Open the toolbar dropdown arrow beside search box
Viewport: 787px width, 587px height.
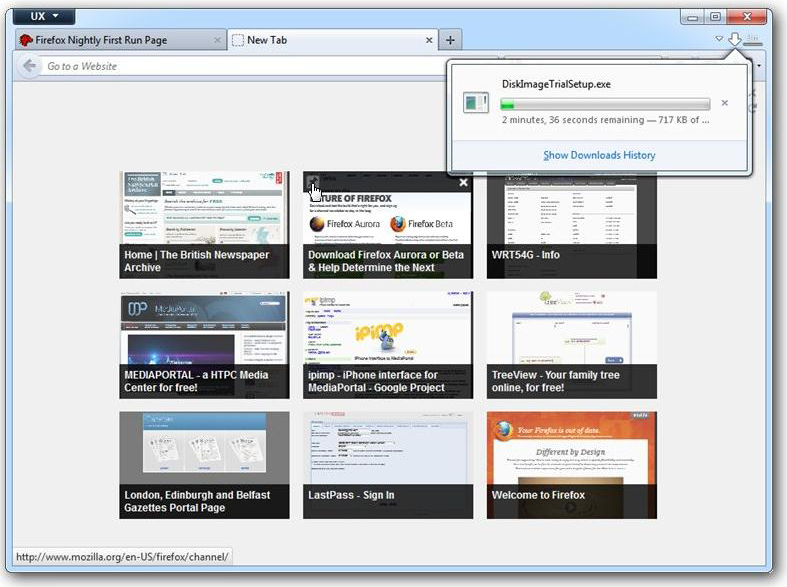tap(759, 66)
